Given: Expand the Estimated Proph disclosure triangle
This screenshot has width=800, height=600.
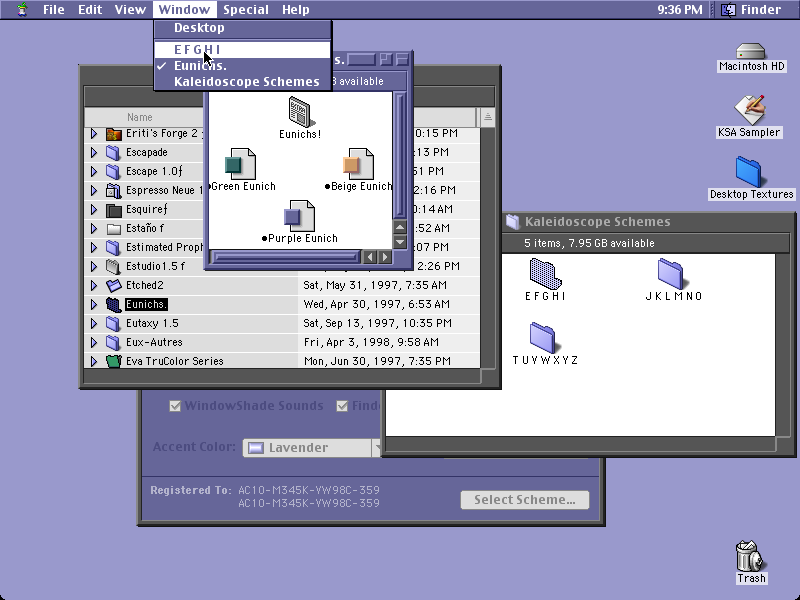Looking at the screenshot, I should (94, 247).
